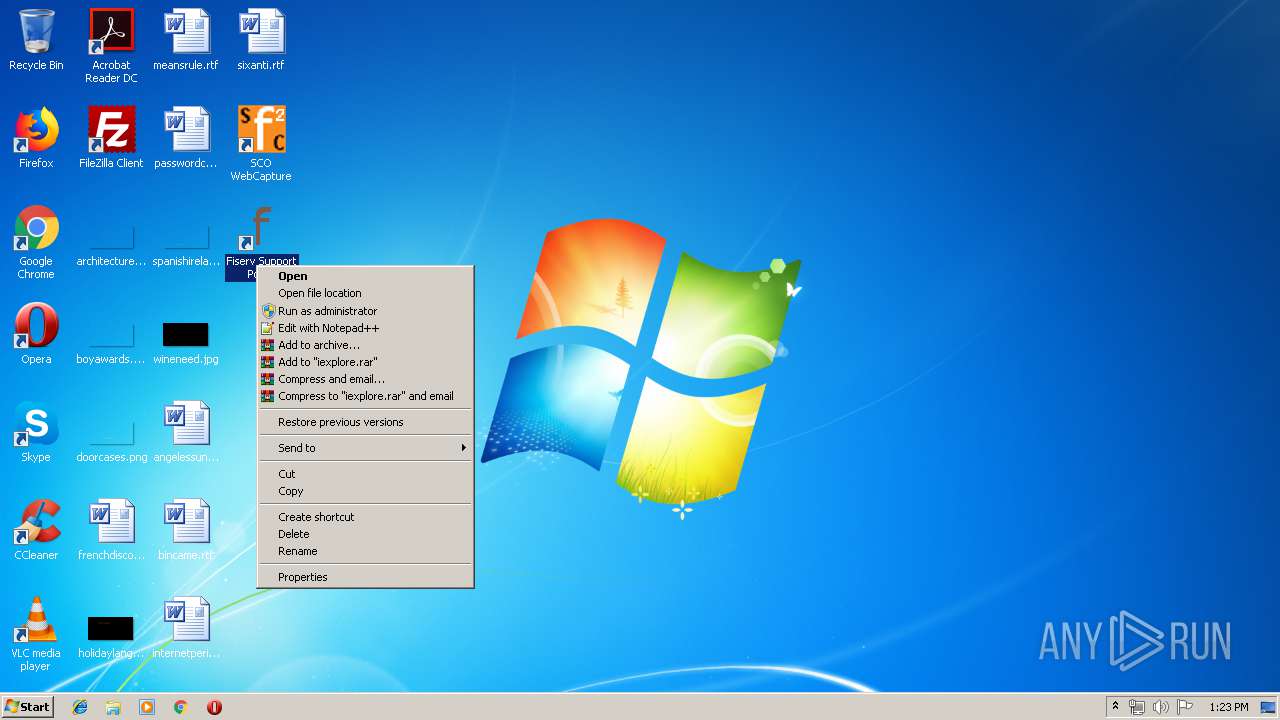Click the volume speaker tray icon
This screenshot has width=1280, height=720.
[x=1160, y=707]
